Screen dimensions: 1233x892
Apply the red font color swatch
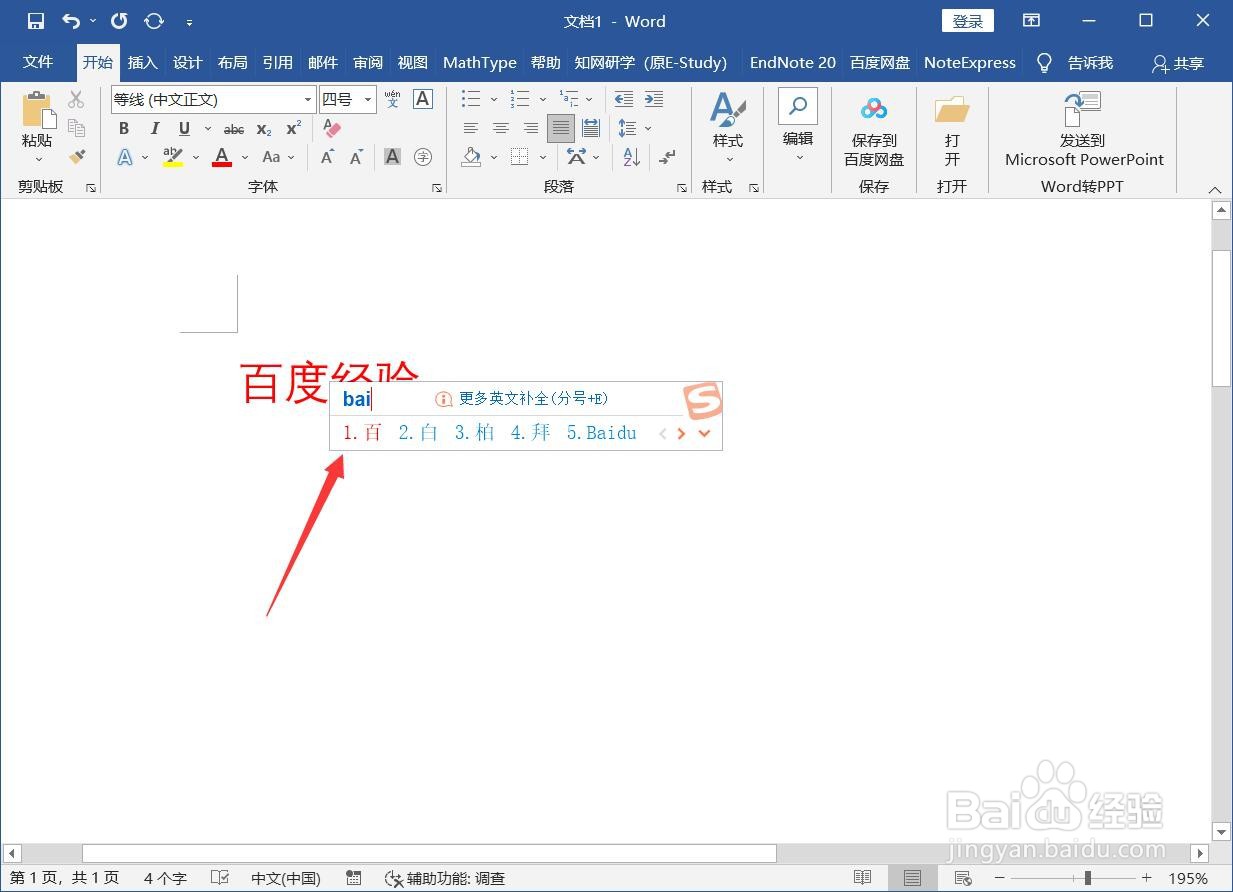(222, 157)
